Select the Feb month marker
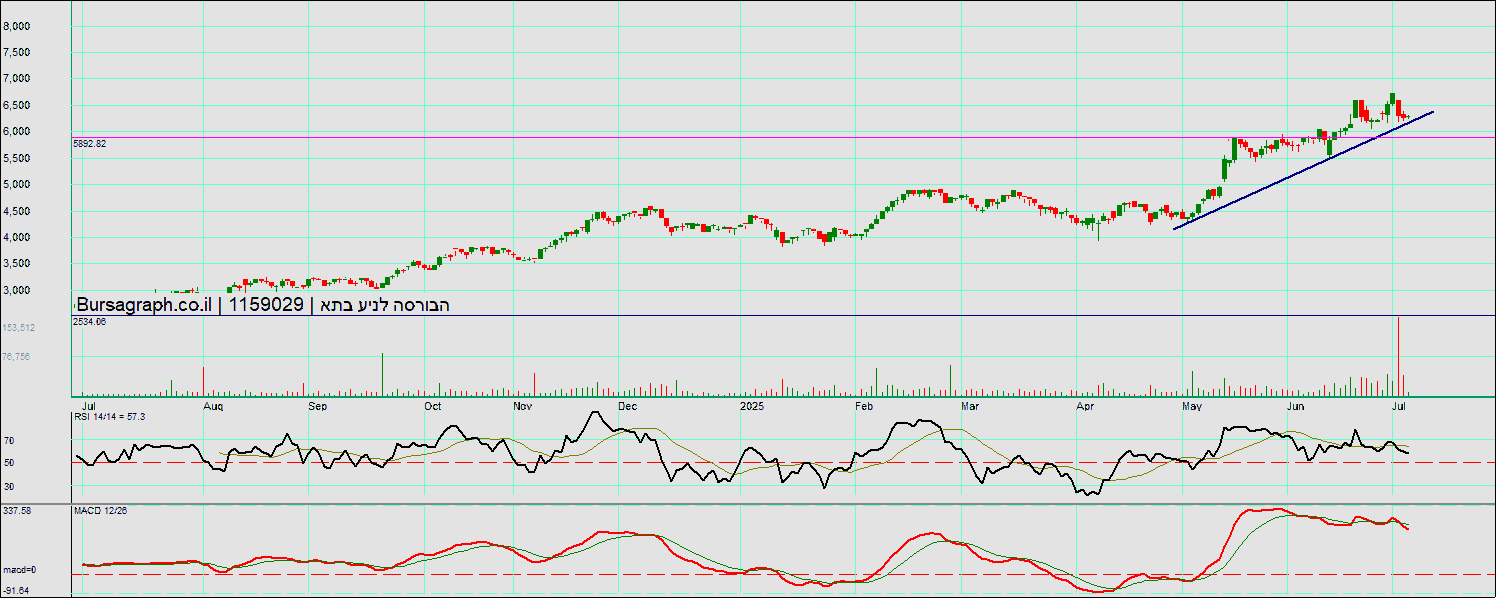Screen dimensions: 1496x598 tap(865, 407)
